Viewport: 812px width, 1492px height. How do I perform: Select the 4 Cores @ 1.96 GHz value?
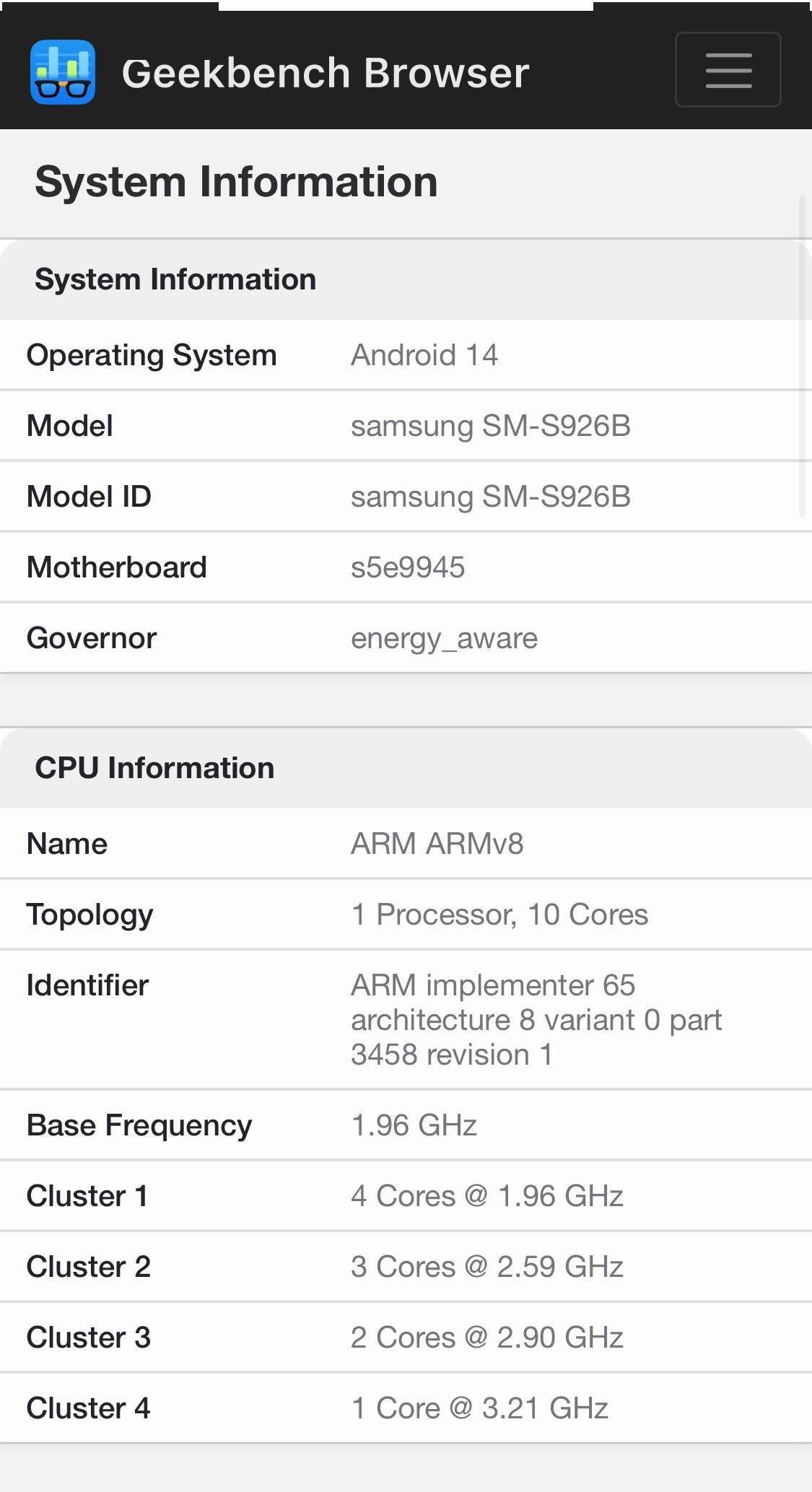coord(487,1196)
